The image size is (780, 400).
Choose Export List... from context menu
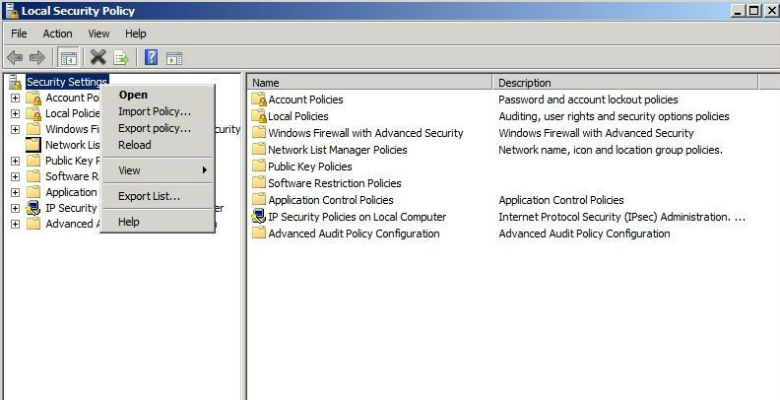[157, 196]
